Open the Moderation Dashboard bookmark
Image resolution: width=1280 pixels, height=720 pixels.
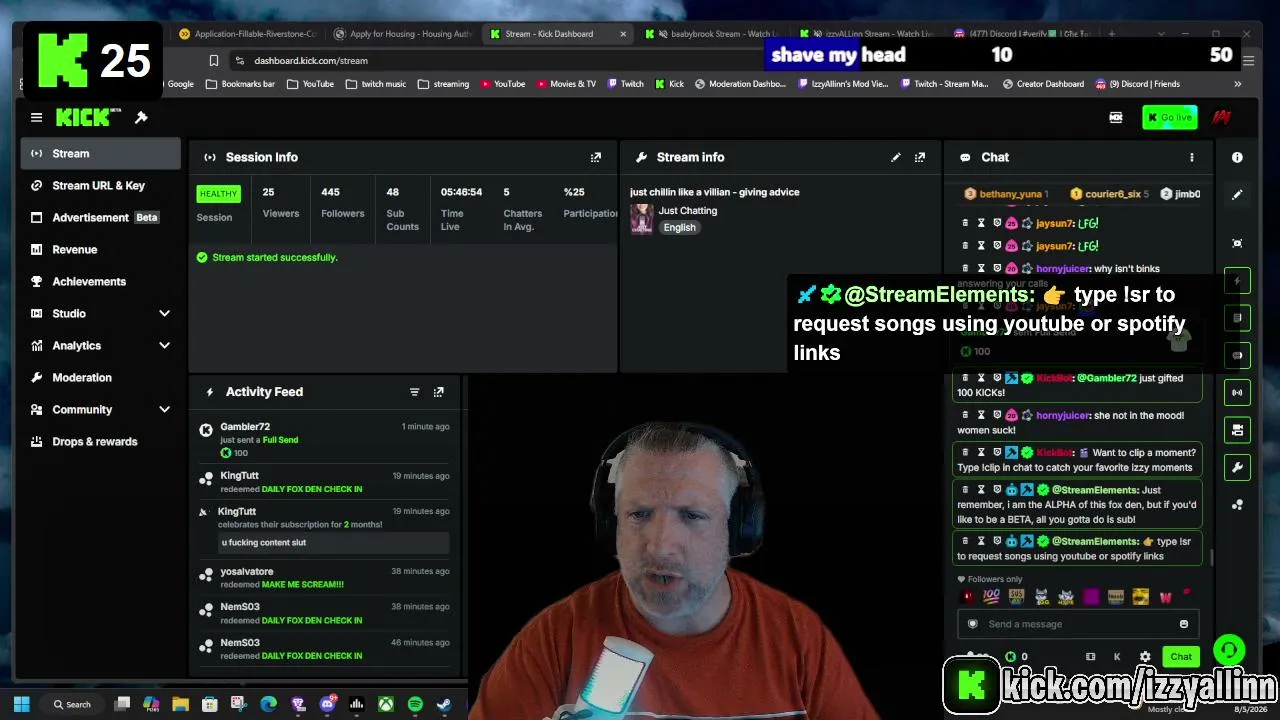[x=740, y=84]
